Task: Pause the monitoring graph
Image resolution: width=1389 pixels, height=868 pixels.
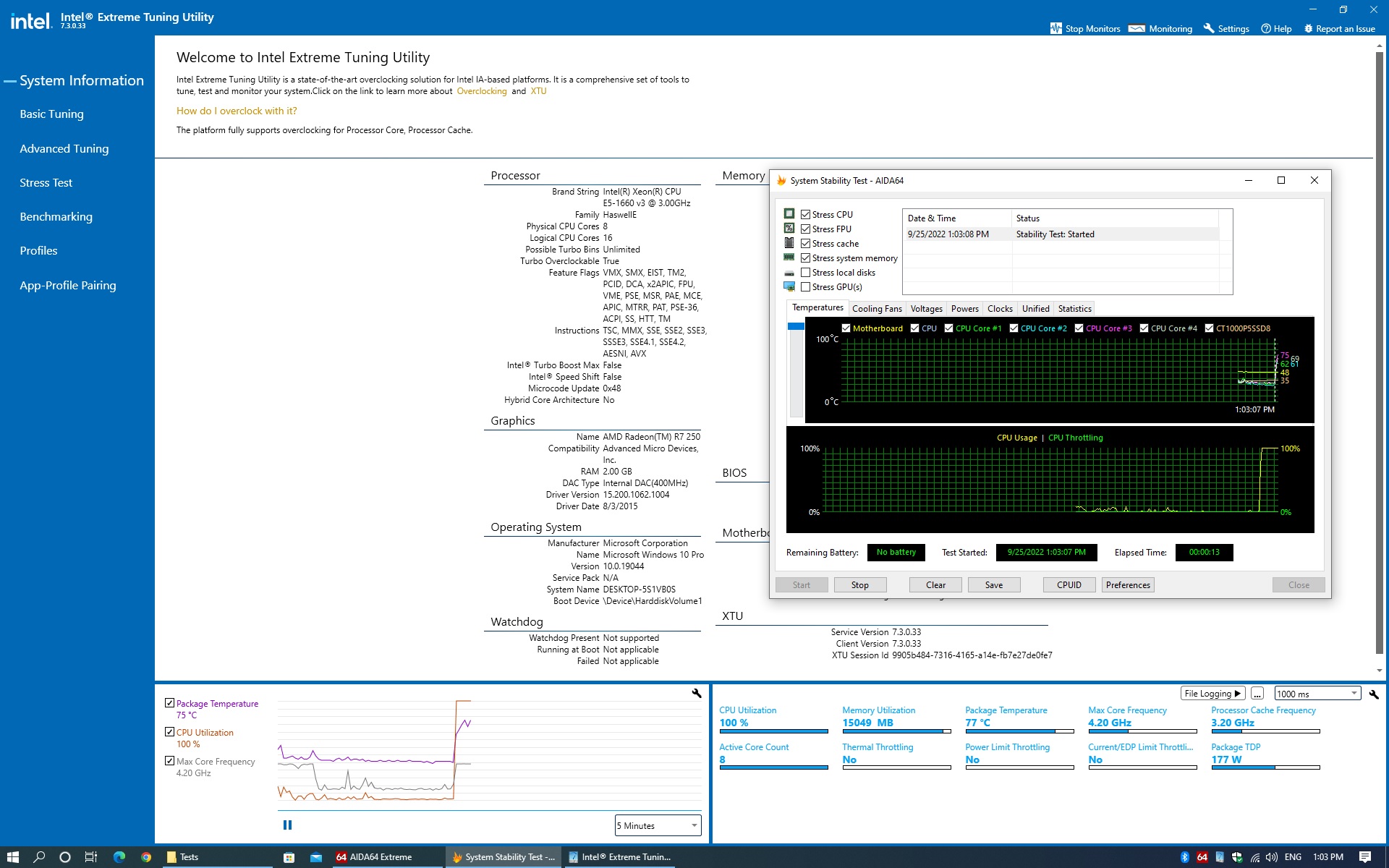Action: [x=287, y=825]
